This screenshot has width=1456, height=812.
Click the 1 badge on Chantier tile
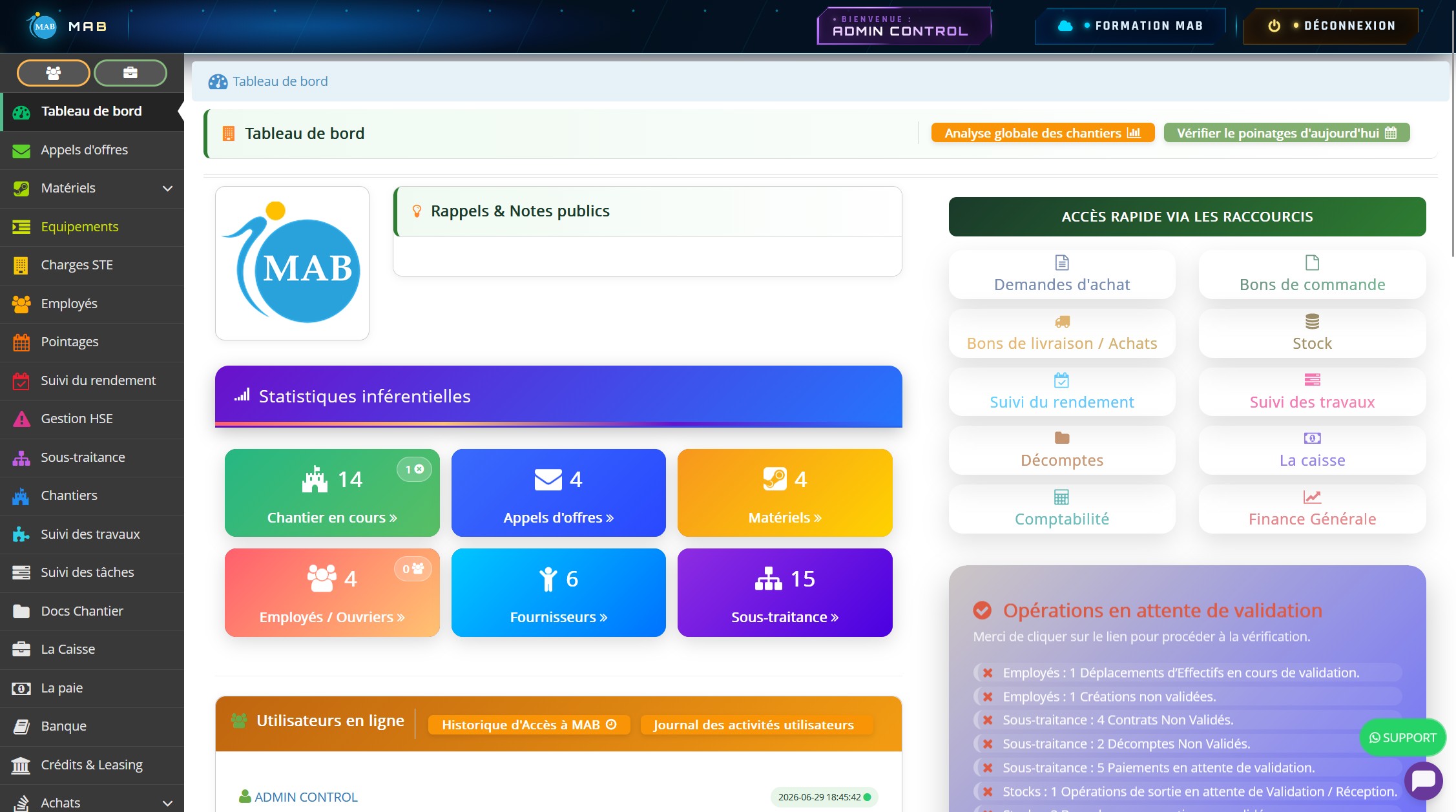tap(414, 470)
